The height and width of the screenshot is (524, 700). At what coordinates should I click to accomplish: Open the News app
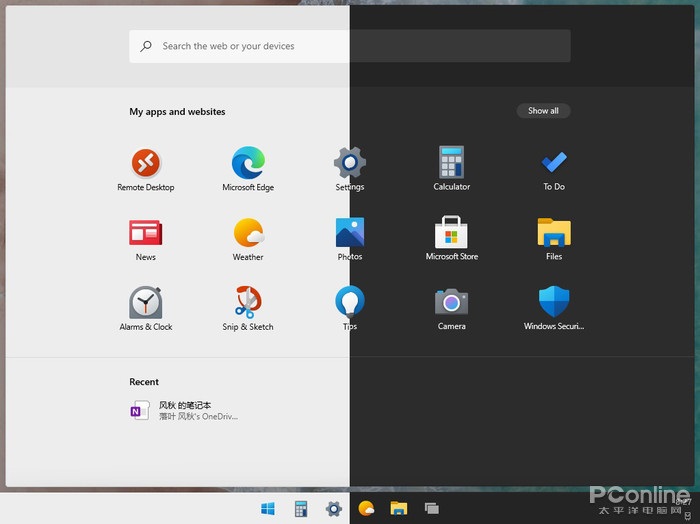(x=146, y=233)
